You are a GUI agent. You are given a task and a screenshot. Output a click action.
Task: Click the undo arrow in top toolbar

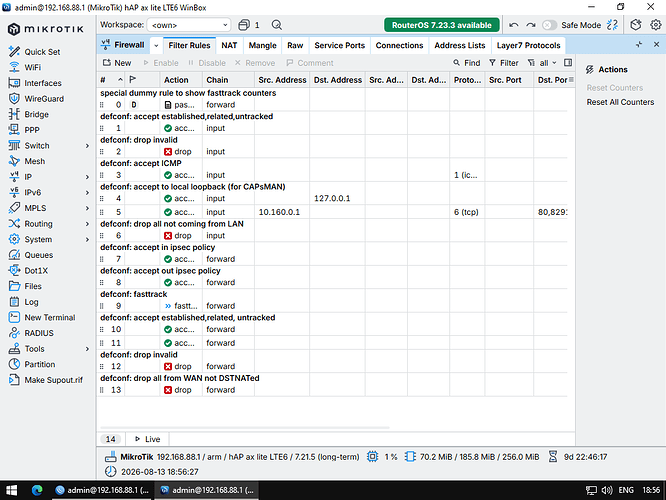[514, 25]
